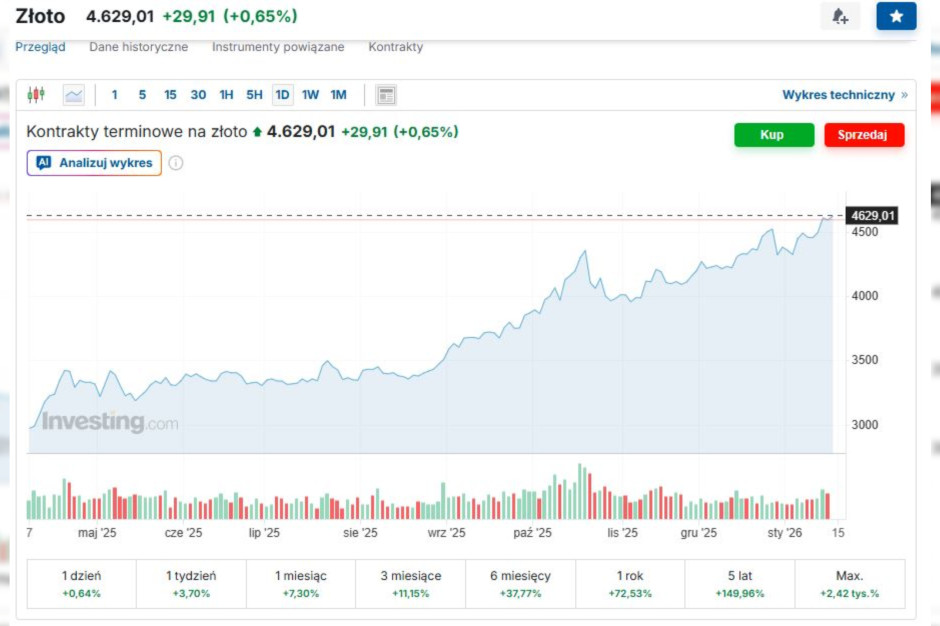940x626 pixels.
Task: Select the area chart type icon
Action: point(73,94)
